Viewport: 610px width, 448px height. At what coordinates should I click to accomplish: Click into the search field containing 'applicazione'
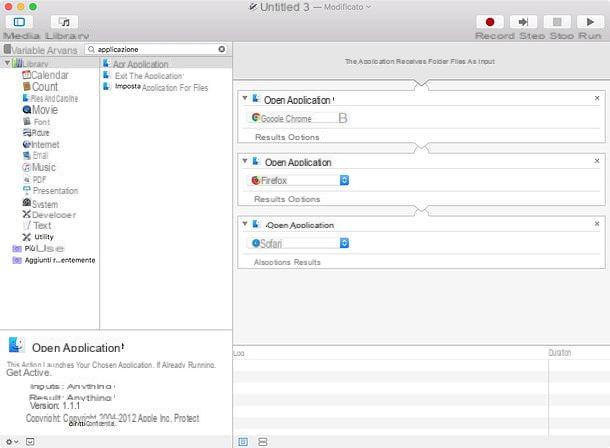[x=156, y=49]
